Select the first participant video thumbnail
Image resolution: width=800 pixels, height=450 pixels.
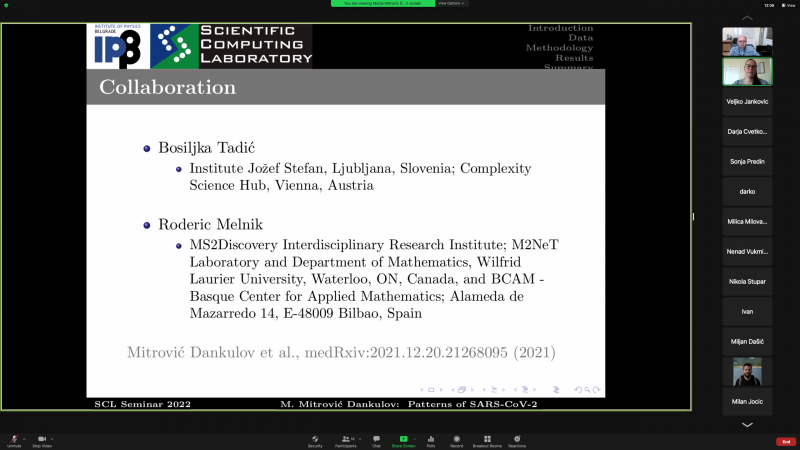(x=747, y=41)
